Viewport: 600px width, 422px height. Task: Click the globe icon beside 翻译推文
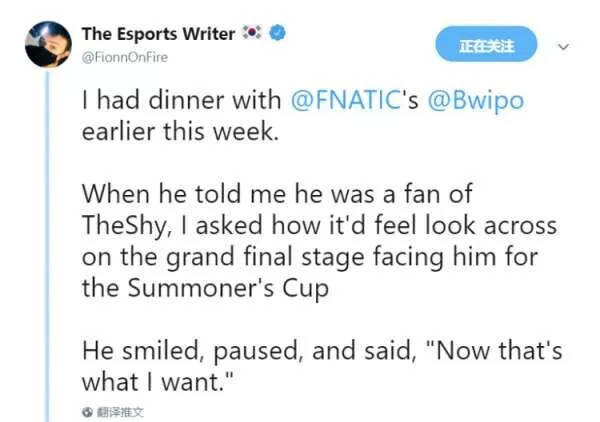[x=87, y=411]
